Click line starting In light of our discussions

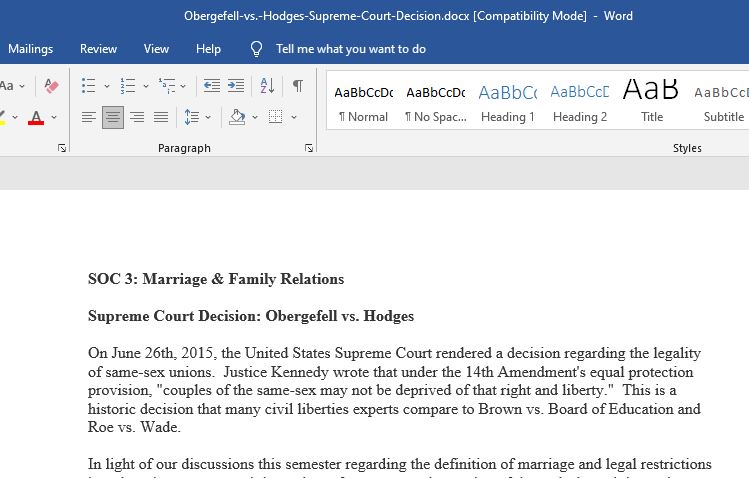pyautogui.click(x=400, y=464)
